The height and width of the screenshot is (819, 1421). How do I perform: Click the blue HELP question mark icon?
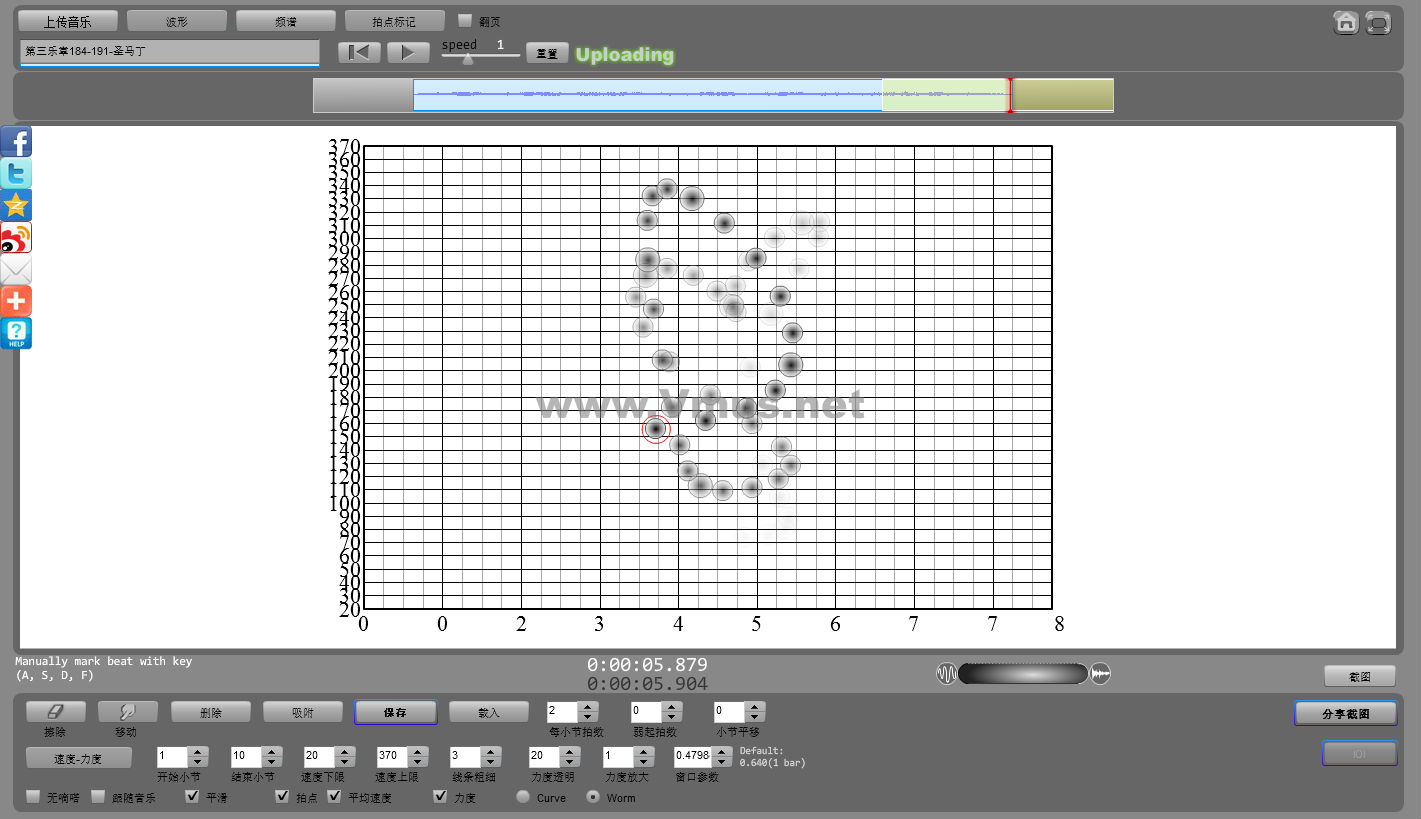coord(16,333)
